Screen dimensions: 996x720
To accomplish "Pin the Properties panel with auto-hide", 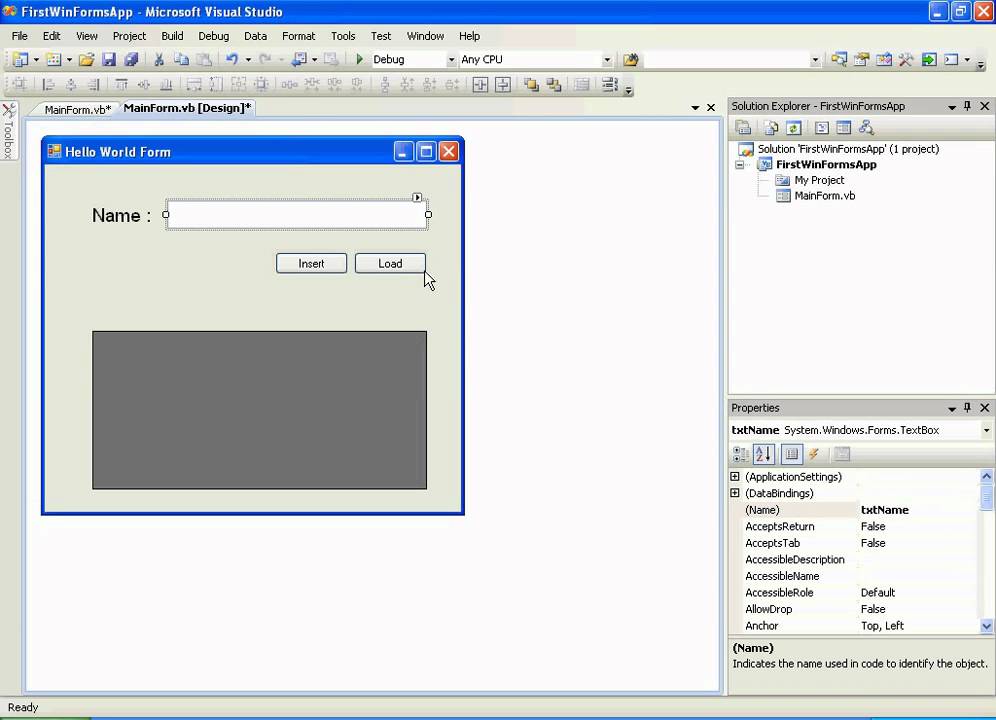I will [x=967, y=407].
